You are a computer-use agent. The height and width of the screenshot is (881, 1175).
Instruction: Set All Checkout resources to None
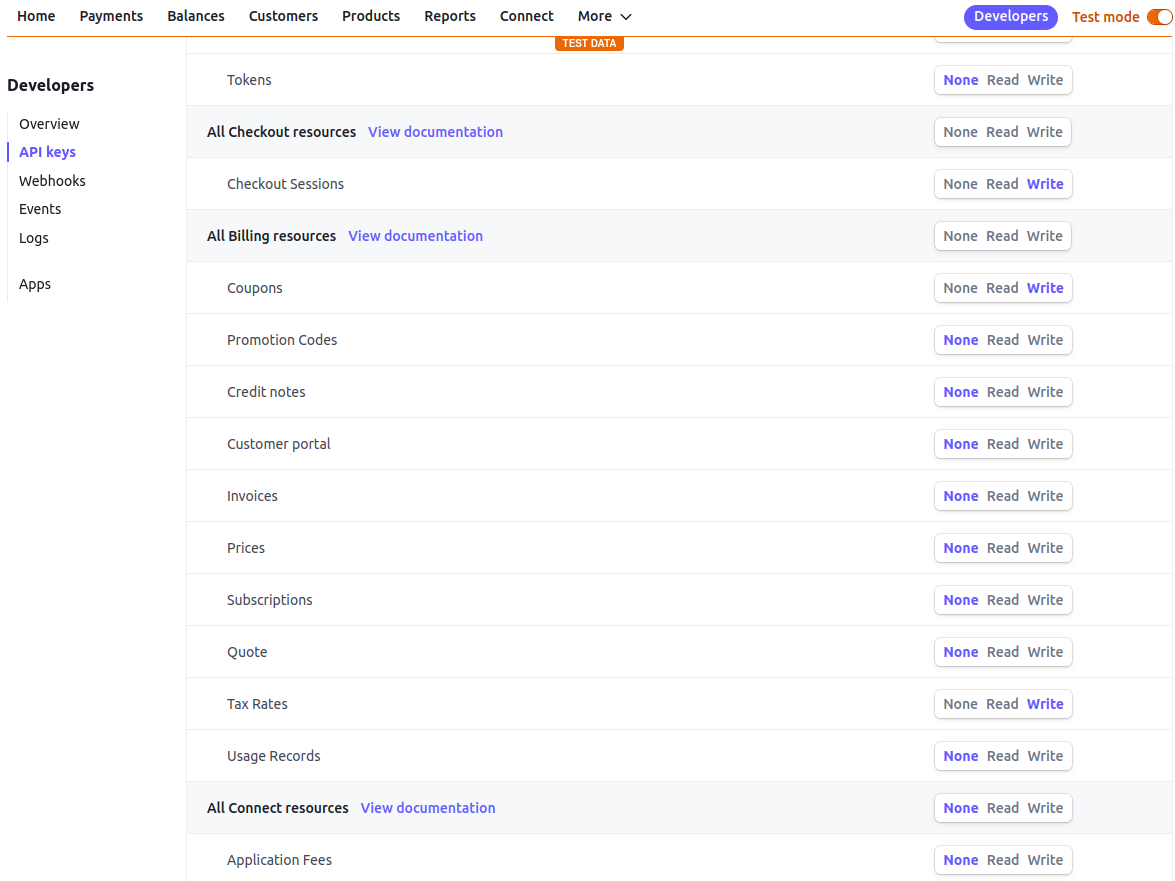pyautogui.click(x=960, y=132)
